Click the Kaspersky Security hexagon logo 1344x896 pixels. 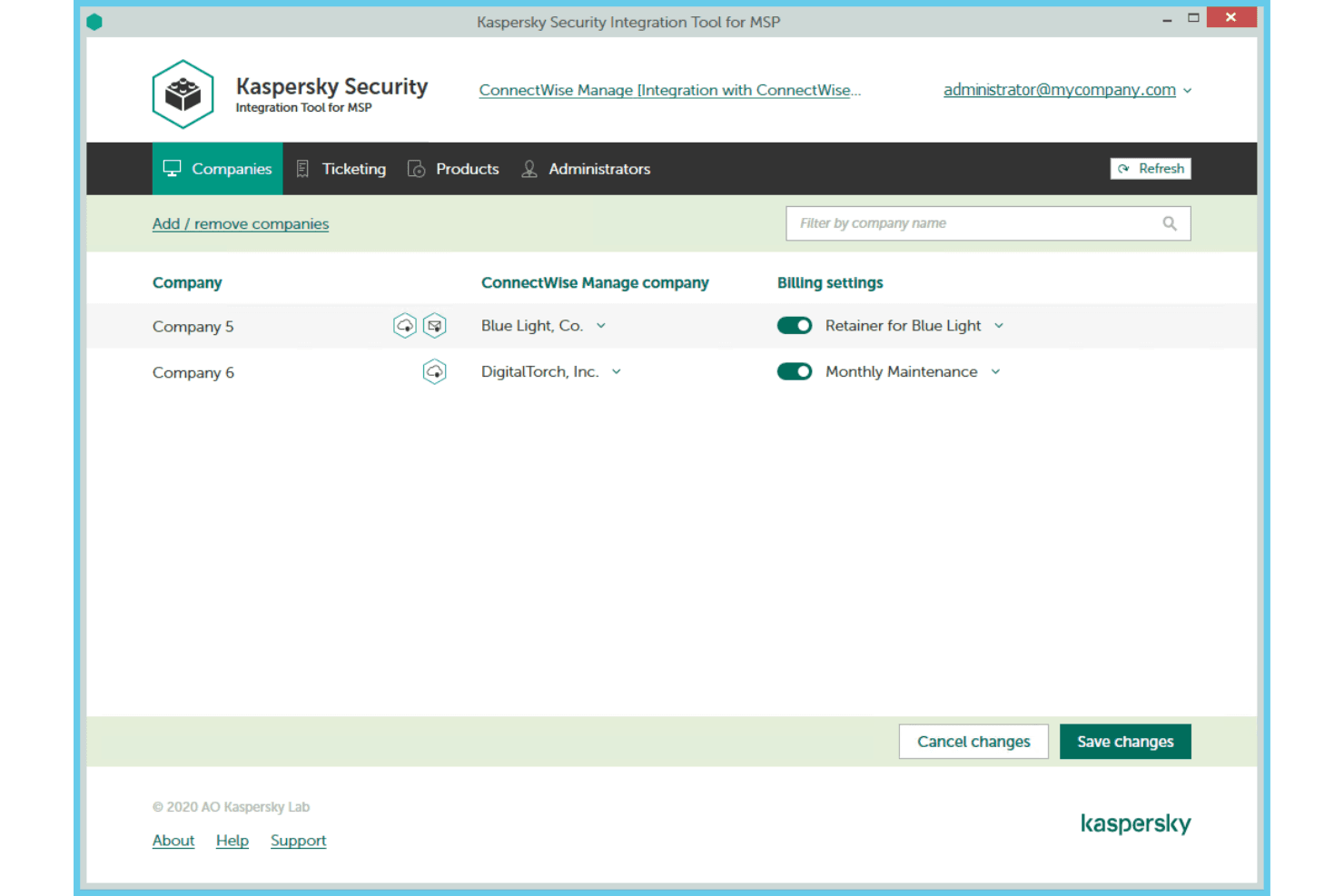coord(183,94)
